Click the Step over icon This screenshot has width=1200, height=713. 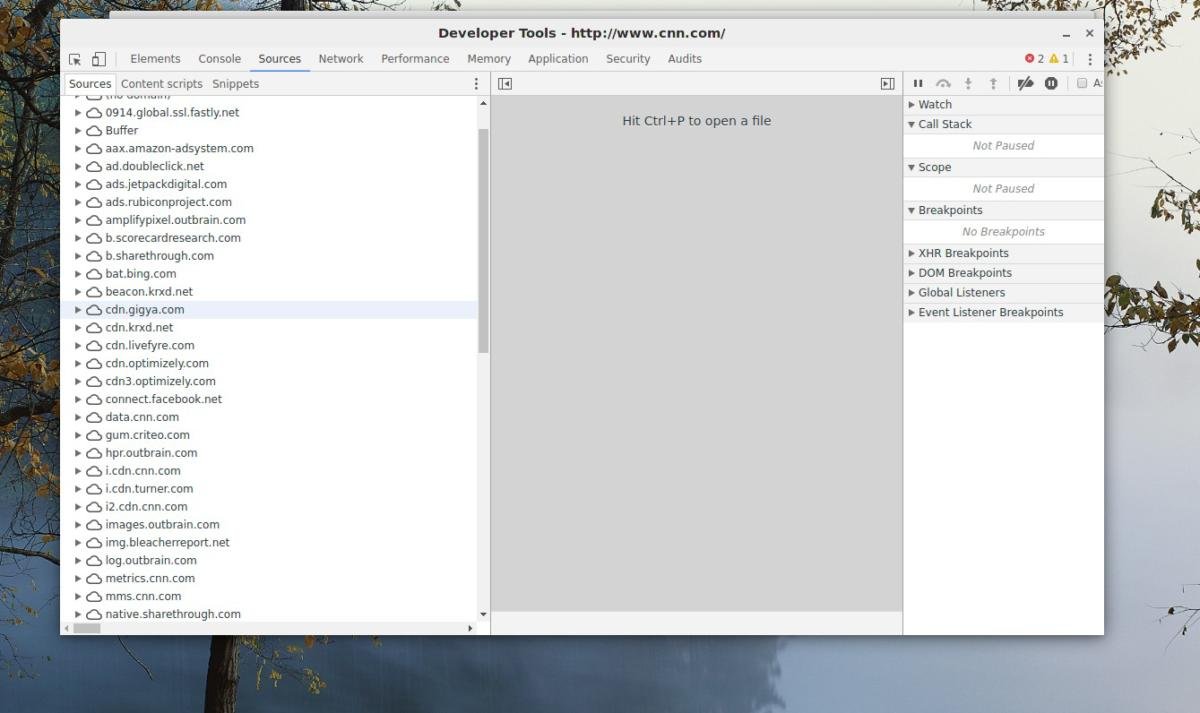(x=943, y=84)
